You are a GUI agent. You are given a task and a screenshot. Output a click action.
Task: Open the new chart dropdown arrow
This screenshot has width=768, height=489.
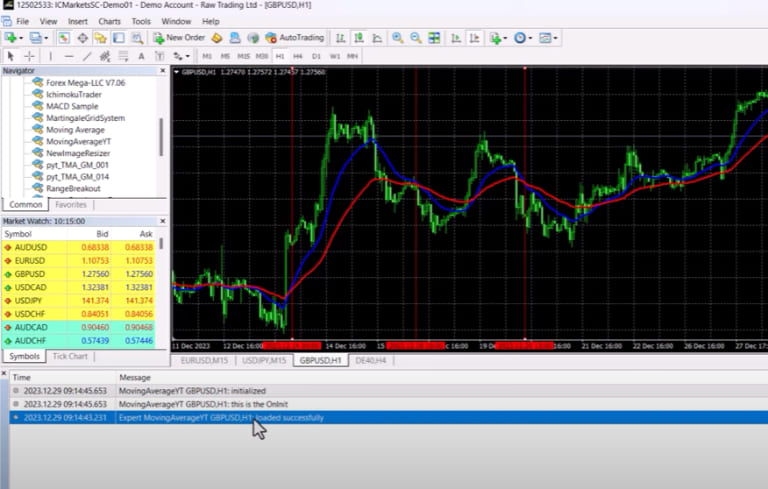click(x=21, y=37)
